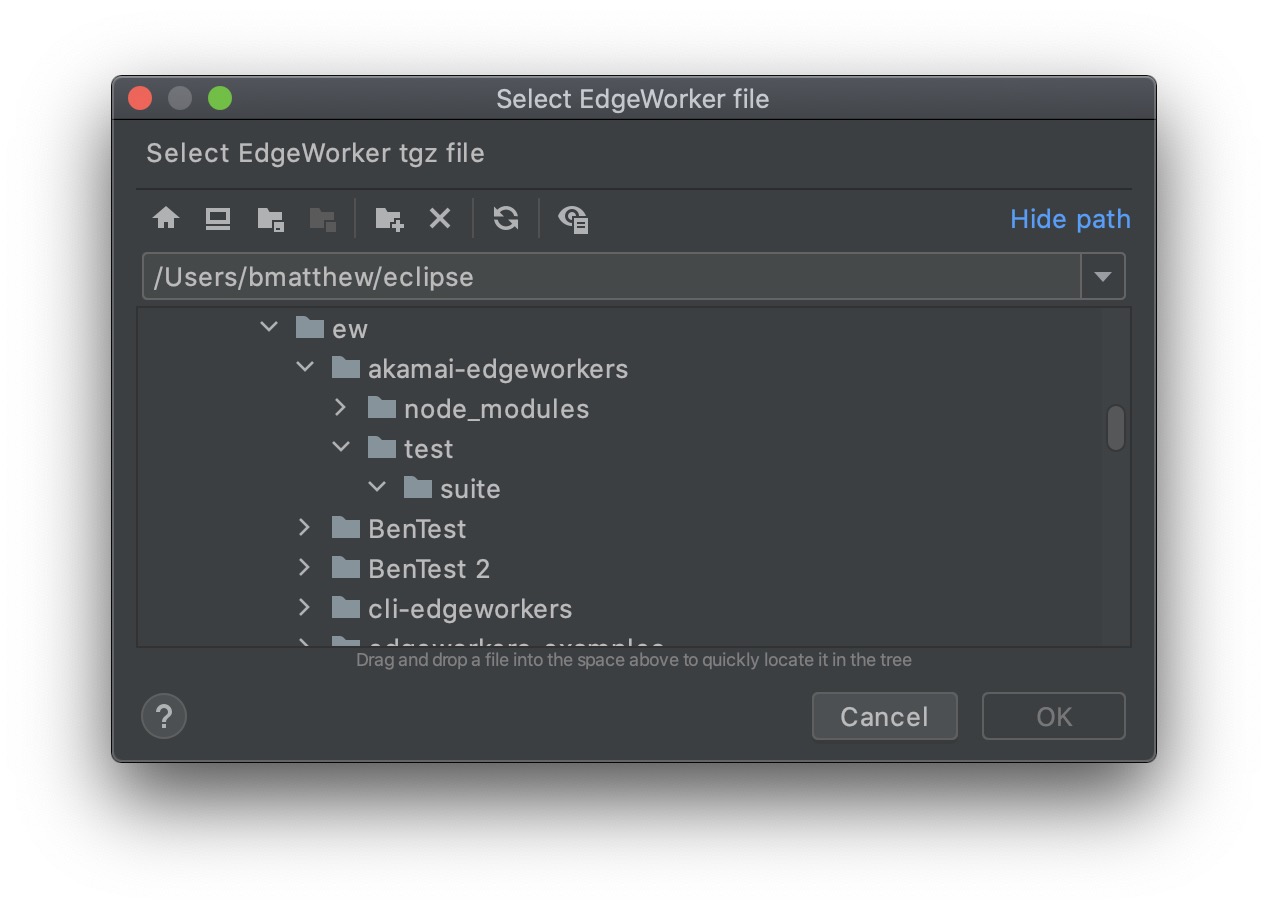The width and height of the screenshot is (1268, 910).
Task: Click the Hide path link
Action: (x=1070, y=219)
